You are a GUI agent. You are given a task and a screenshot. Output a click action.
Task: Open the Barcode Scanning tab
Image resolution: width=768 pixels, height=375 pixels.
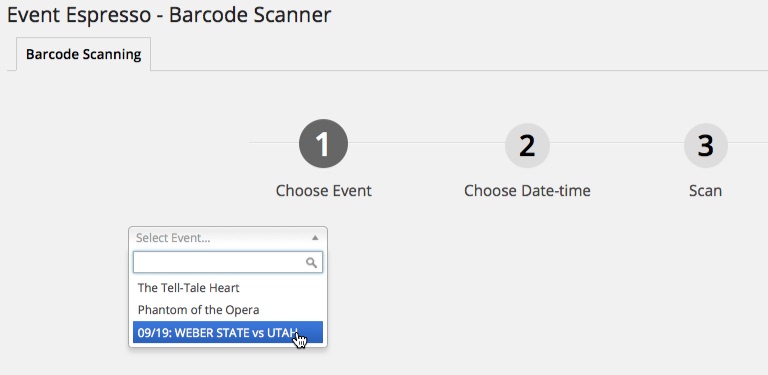click(84, 54)
